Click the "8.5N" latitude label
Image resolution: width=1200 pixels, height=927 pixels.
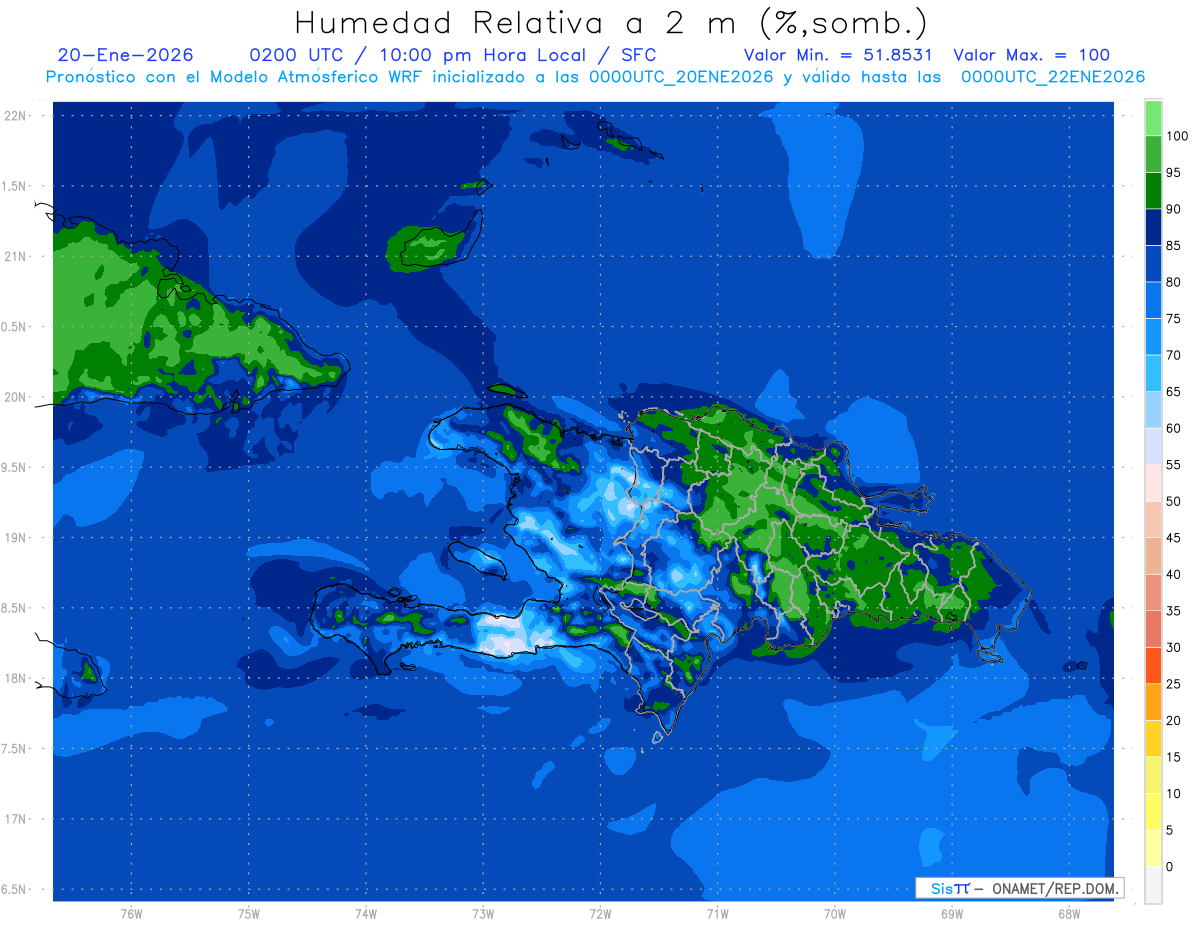[15, 608]
